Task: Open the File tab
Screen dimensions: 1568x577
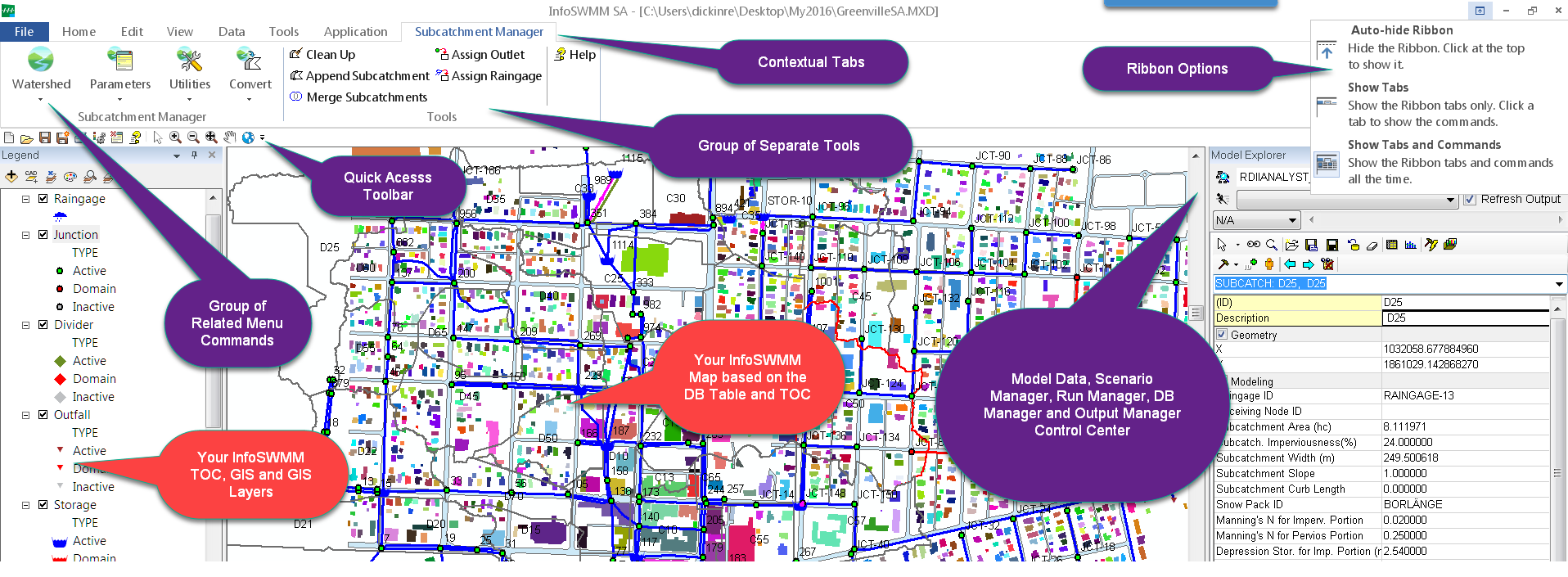Action: (25, 31)
